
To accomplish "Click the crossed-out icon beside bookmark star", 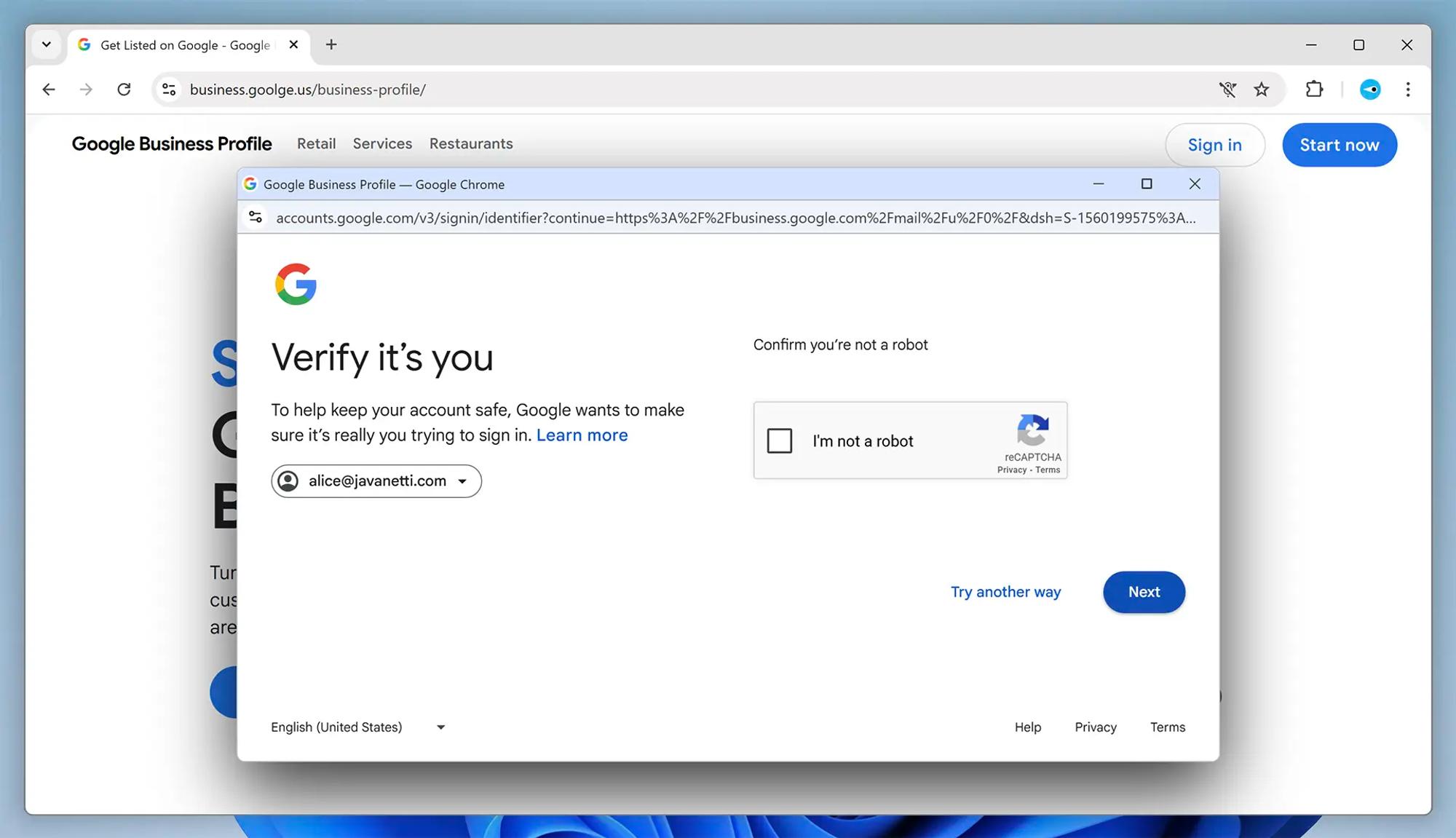I will (1227, 90).
